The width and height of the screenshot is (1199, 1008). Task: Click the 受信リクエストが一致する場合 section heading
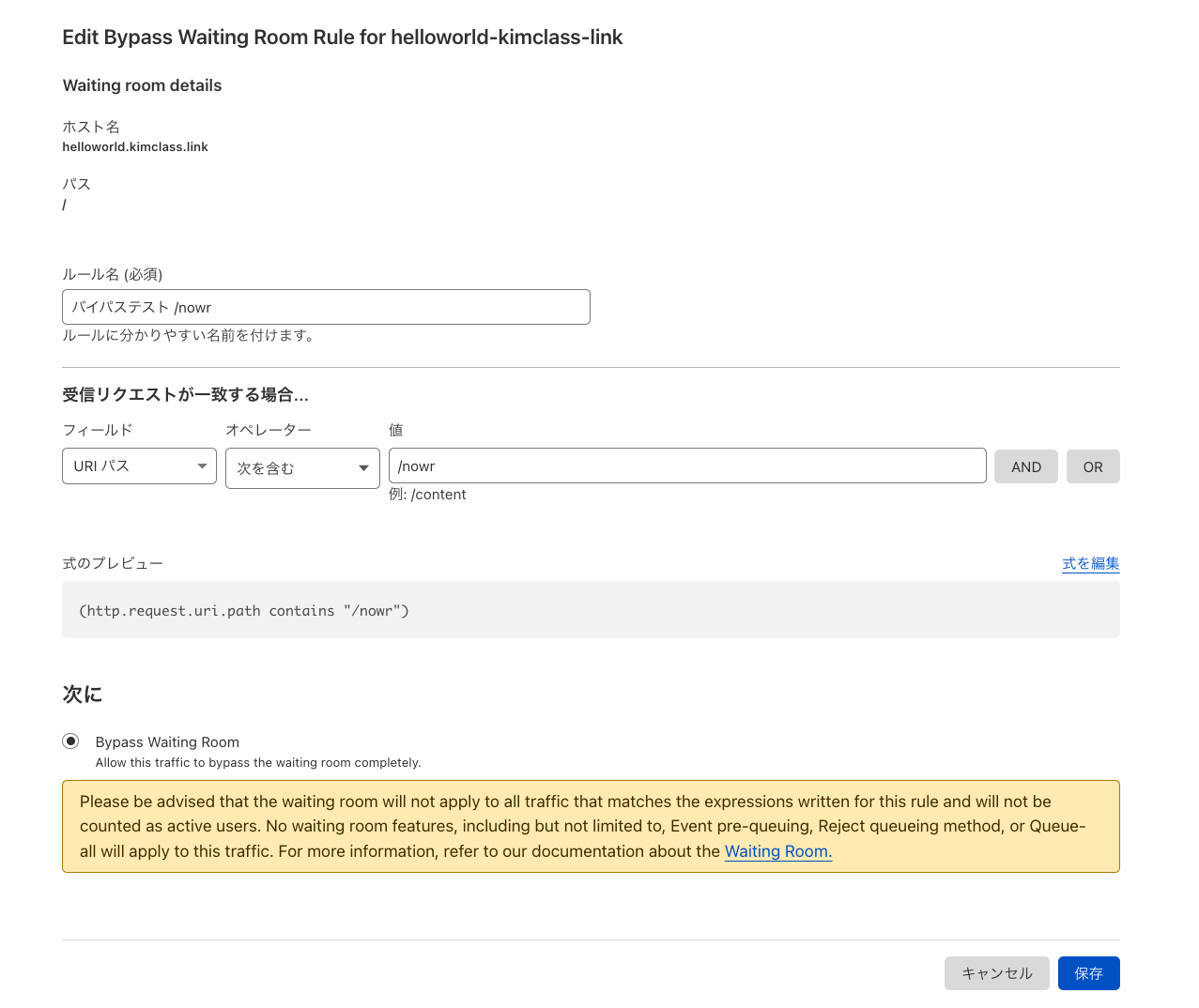click(x=185, y=394)
